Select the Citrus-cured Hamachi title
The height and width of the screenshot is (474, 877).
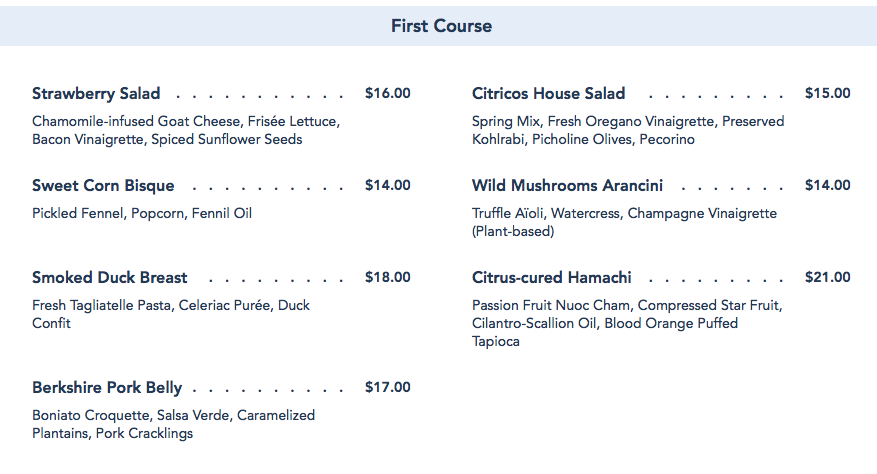click(x=552, y=278)
